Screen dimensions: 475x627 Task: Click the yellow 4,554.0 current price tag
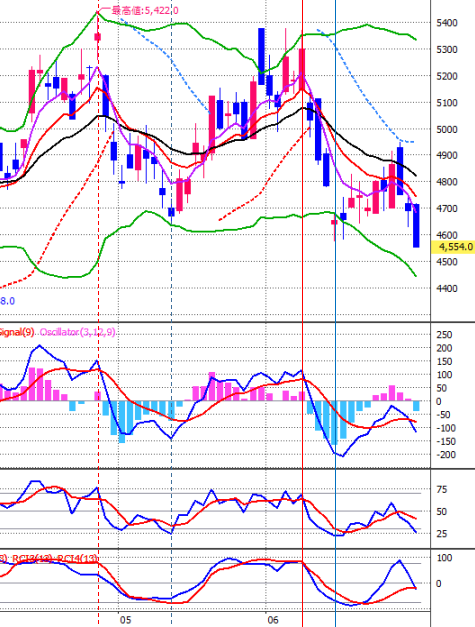454,247
